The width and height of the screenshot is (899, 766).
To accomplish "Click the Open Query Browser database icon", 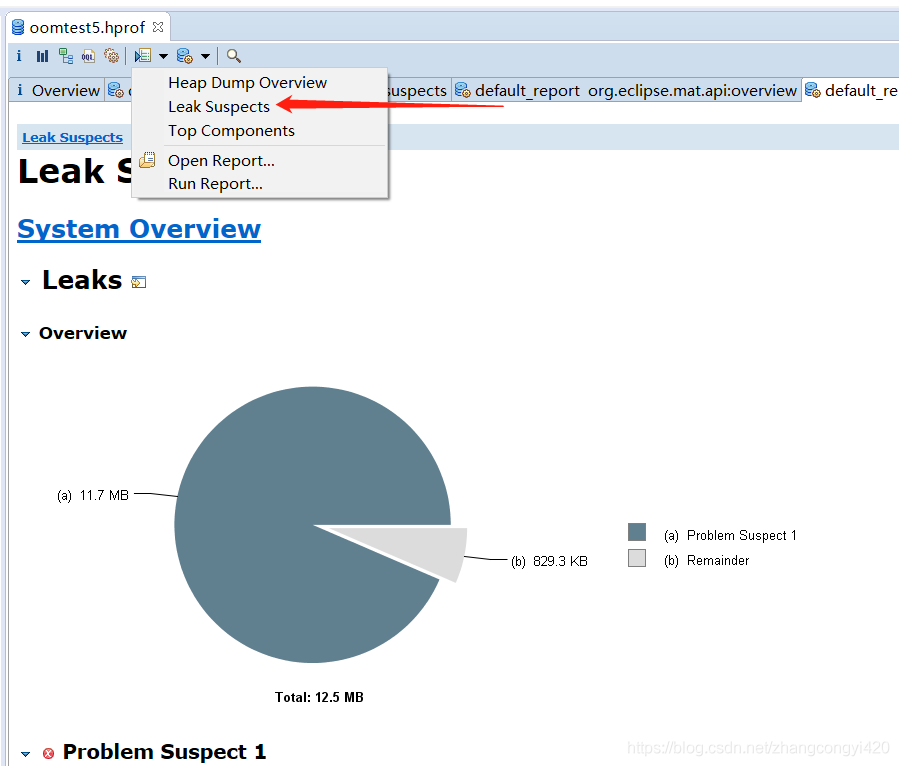I will point(185,56).
